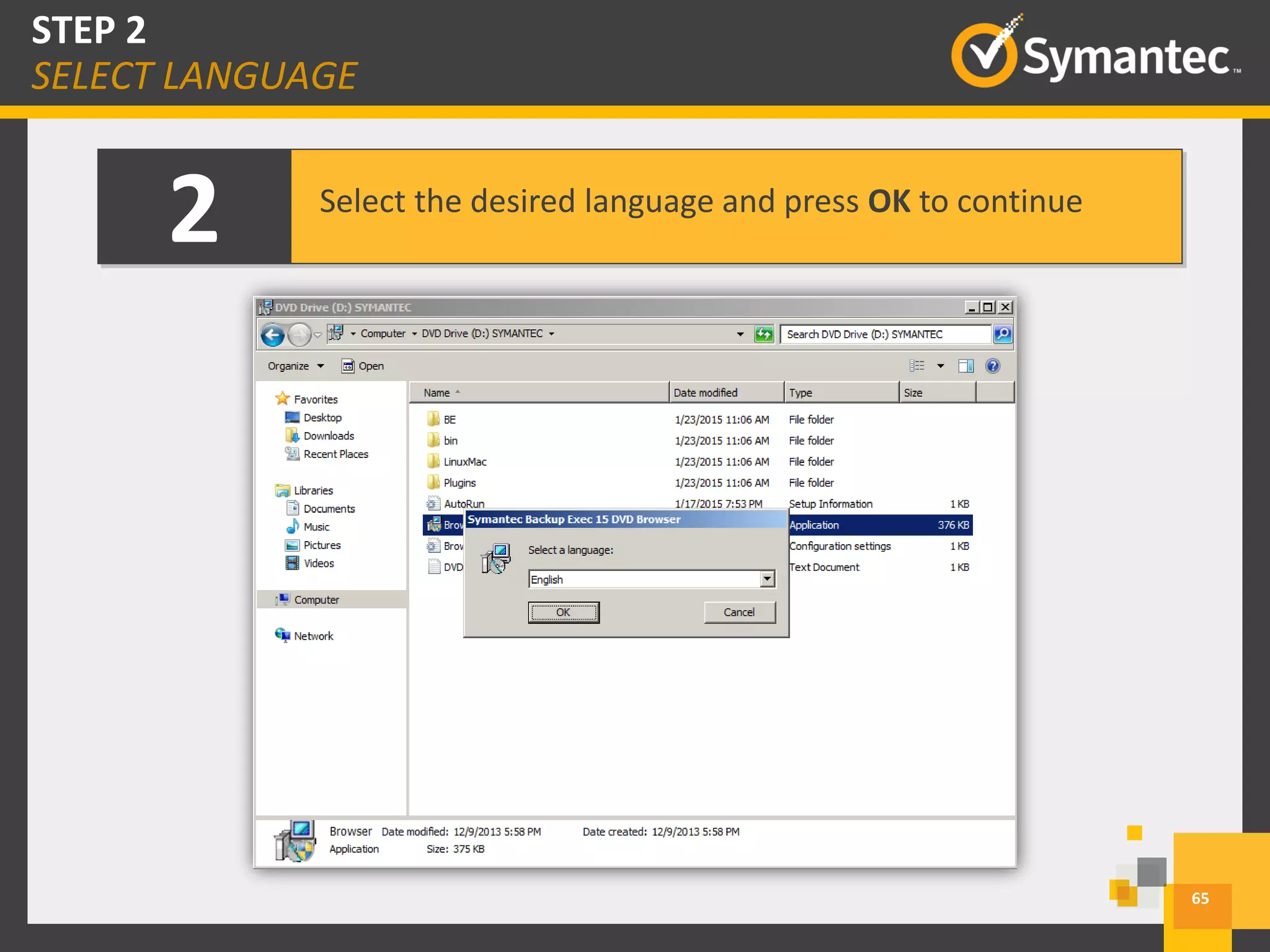
Task: Click the search magnifier icon
Action: [x=1002, y=334]
